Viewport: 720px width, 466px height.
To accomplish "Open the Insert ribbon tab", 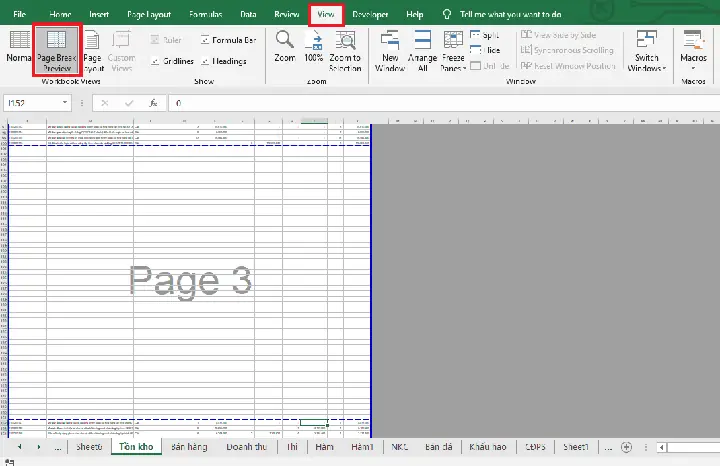I will [x=99, y=14].
